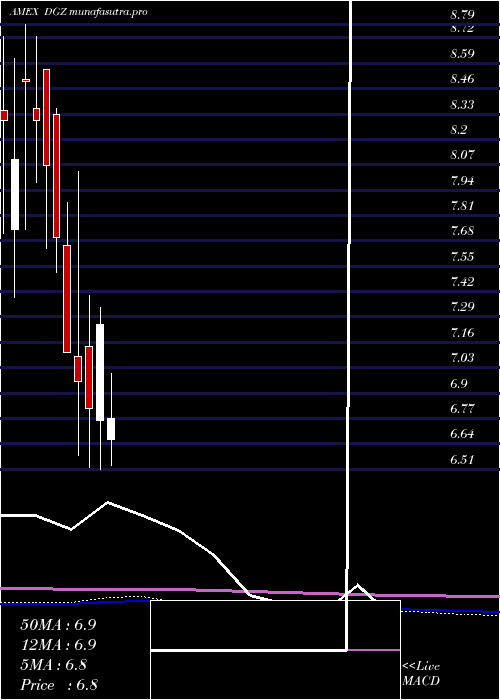The height and width of the screenshot is (700, 500).
Task: Click the 7.94 price axis label
Action: pos(462,181)
